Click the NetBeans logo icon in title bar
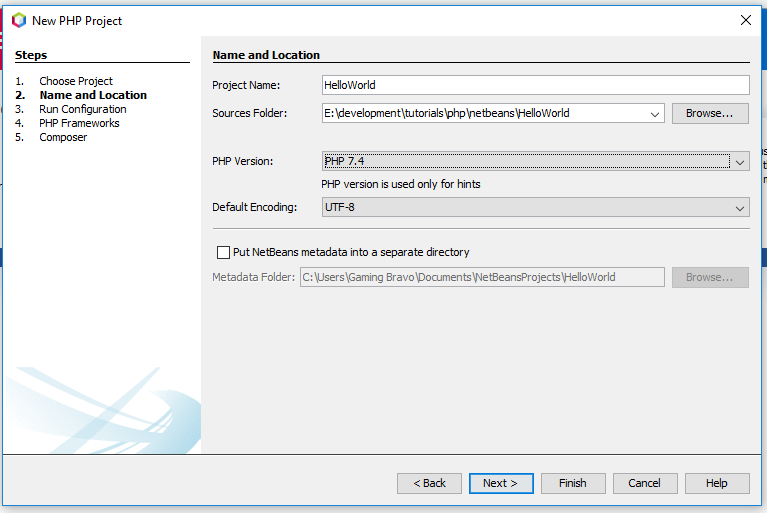This screenshot has width=767, height=513. [19, 21]
